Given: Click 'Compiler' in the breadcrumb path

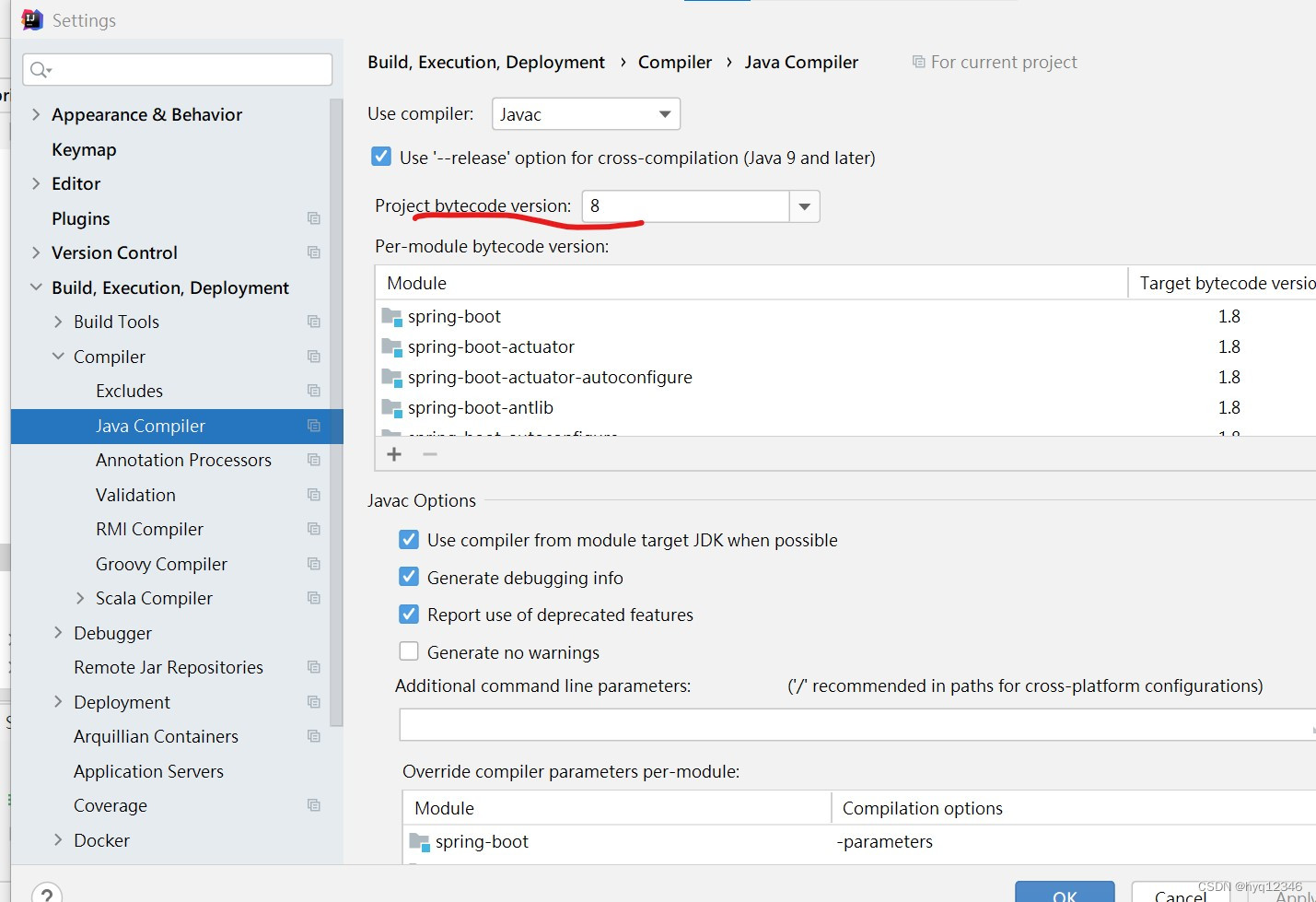Looking at the screenshot, I should coord(674,61).
